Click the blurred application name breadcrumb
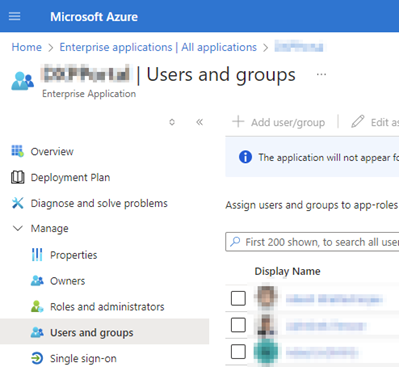 (x=299, y=47)
